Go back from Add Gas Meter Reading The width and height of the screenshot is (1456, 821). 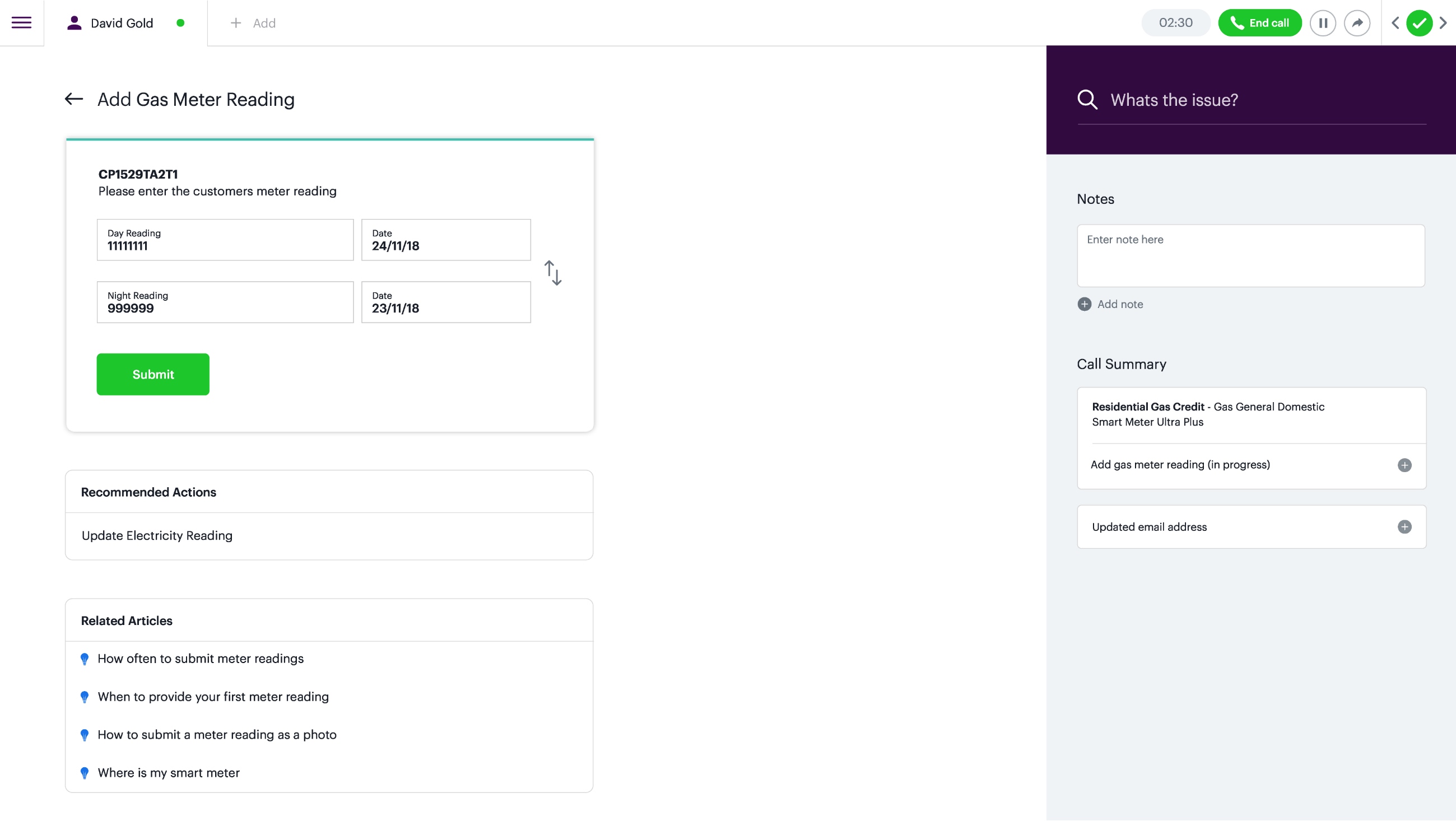(74, 100)
